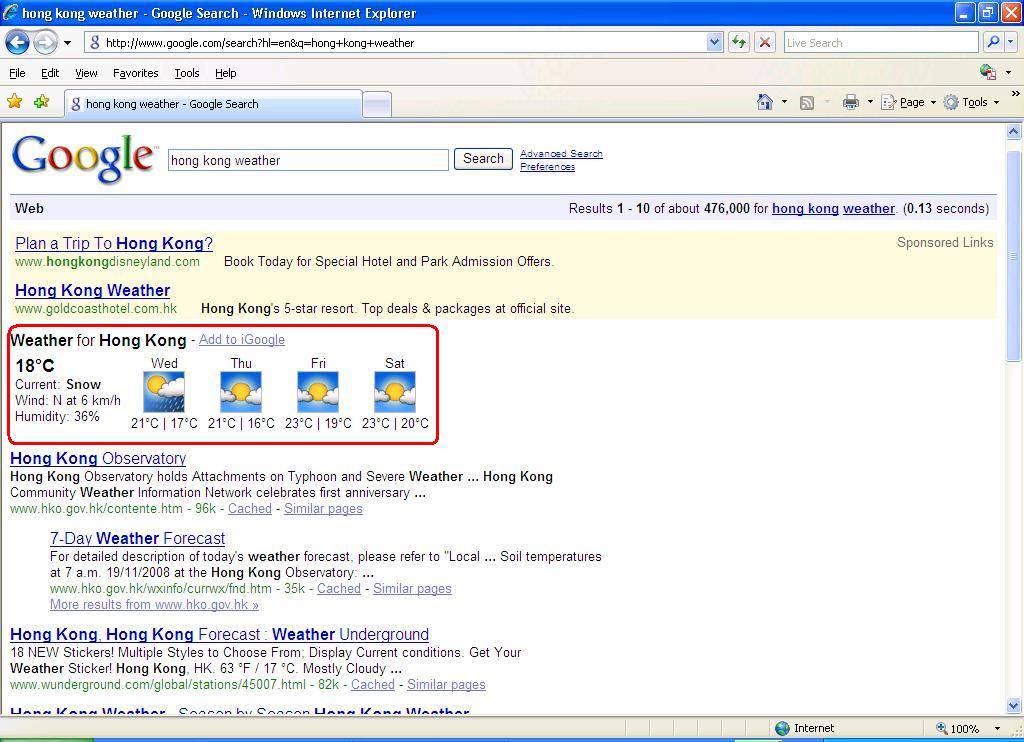Viewport: 1024px width, 742px height.
Task: Click into the Google search query field
Action: (x=308, y=160)
